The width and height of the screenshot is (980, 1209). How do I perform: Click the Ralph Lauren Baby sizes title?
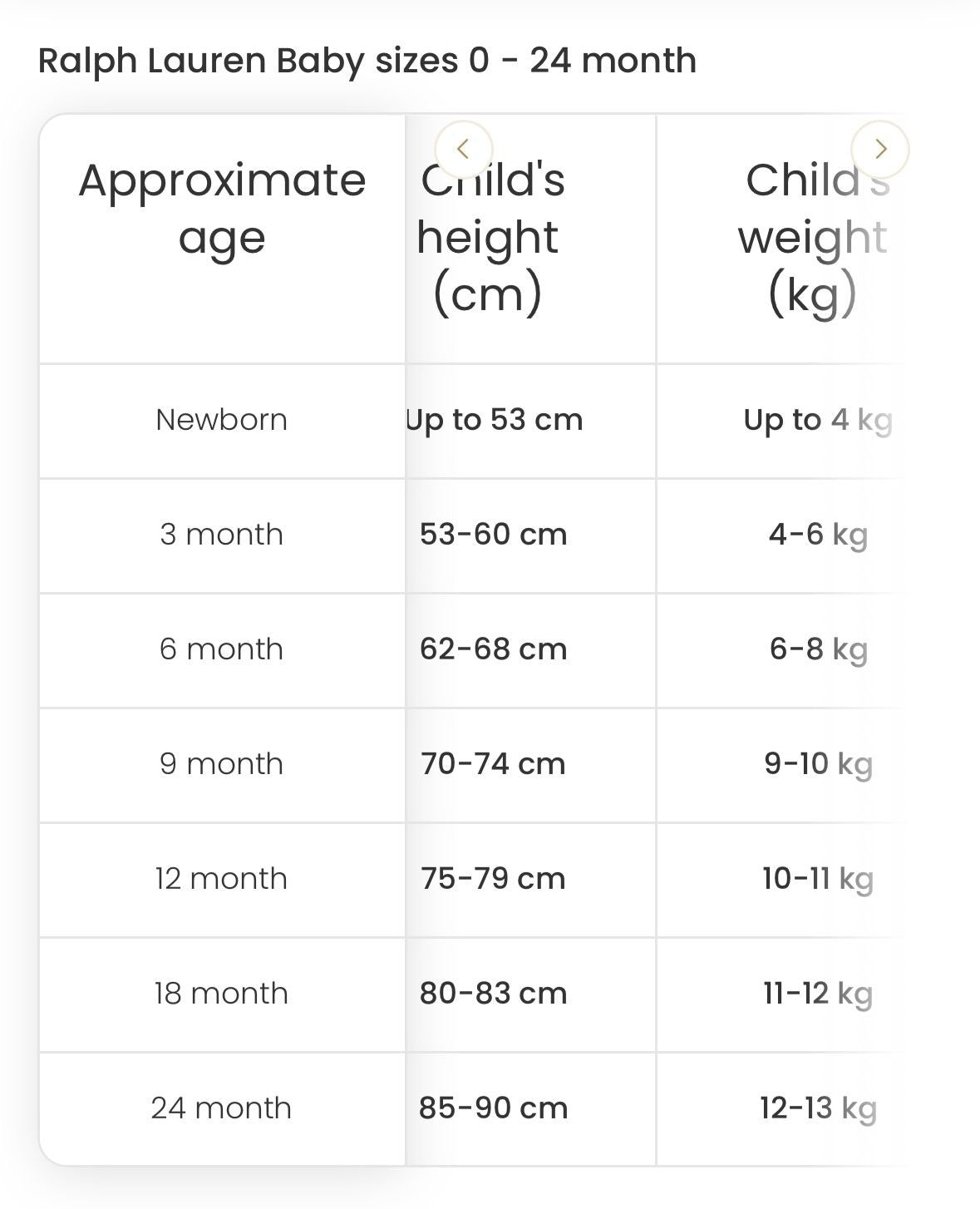click(x=367, y=60)
